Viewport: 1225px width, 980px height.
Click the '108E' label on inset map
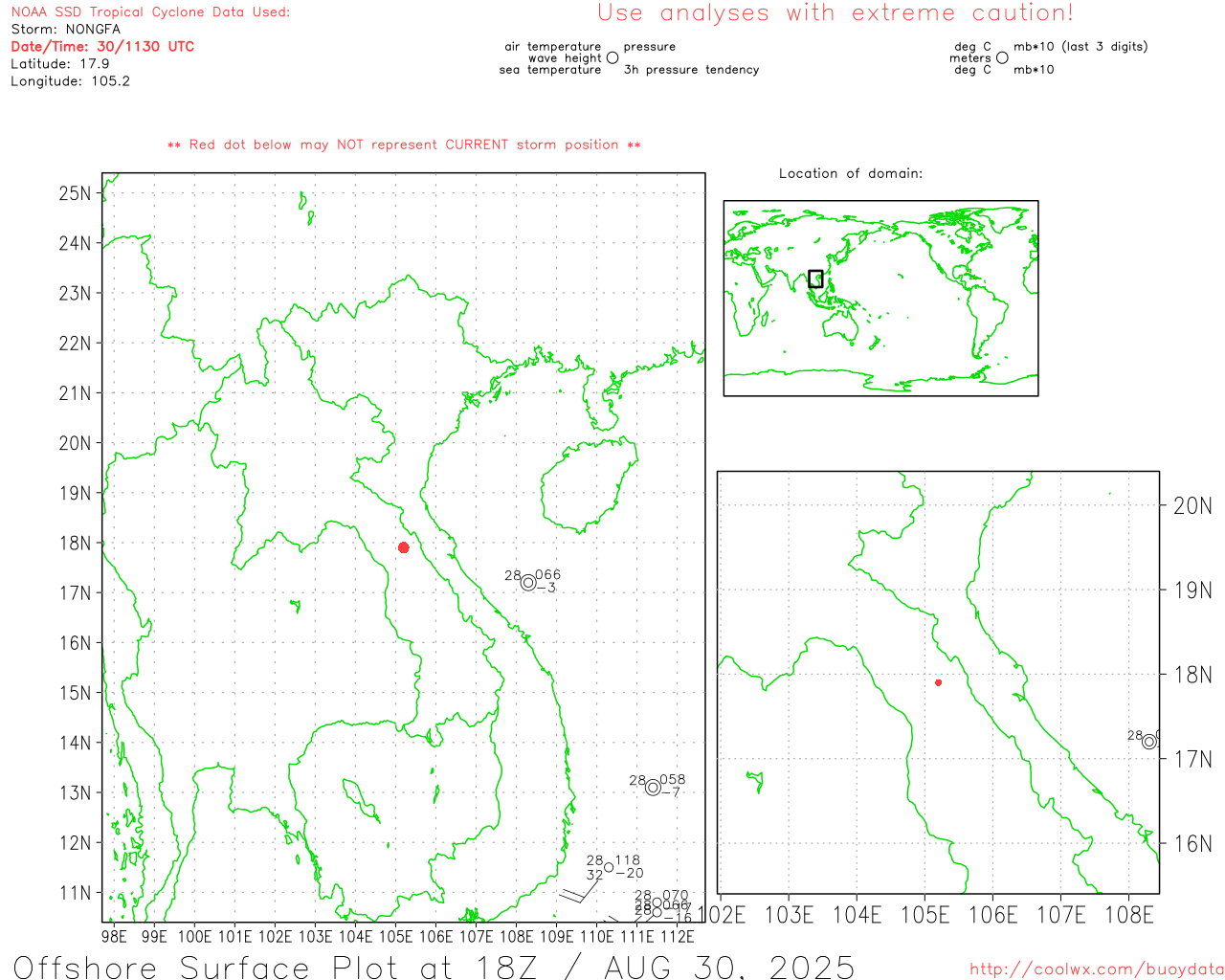click(x=1129, y=915)
